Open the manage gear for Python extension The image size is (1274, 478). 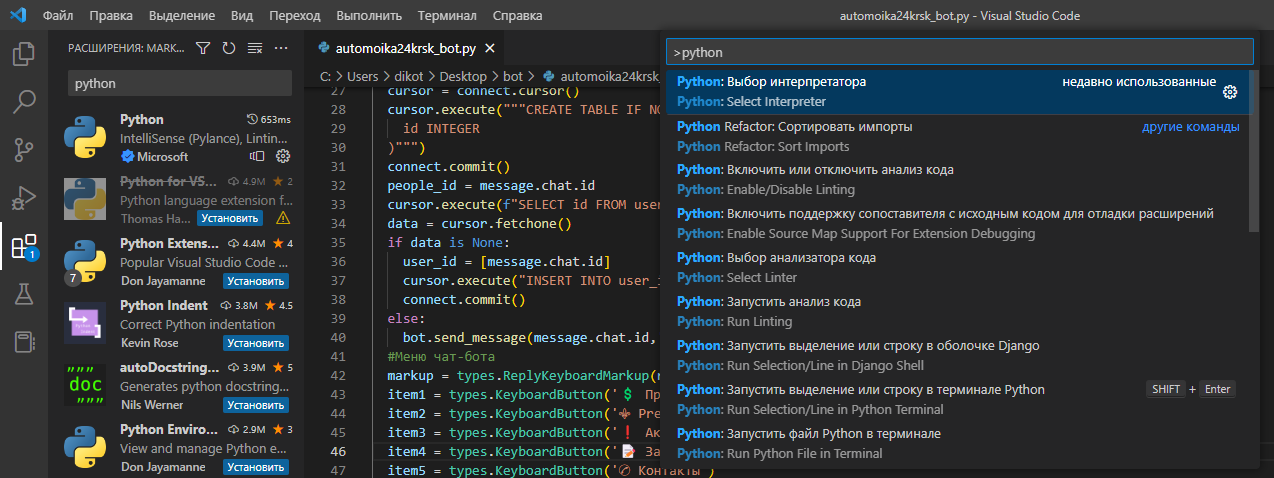283,156
